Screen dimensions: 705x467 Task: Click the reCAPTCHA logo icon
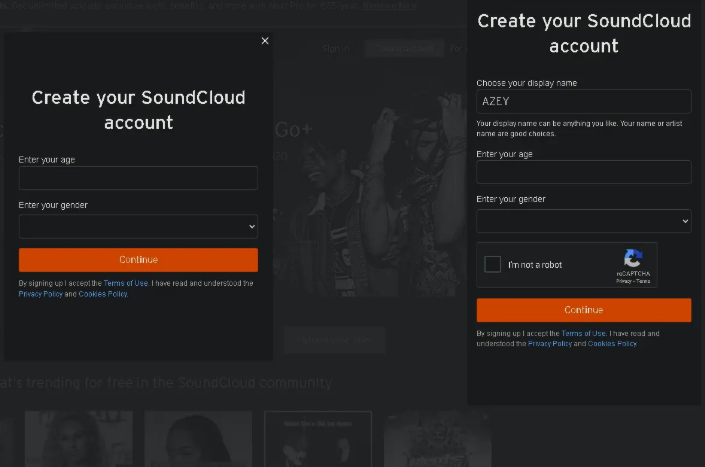point(633,259)
